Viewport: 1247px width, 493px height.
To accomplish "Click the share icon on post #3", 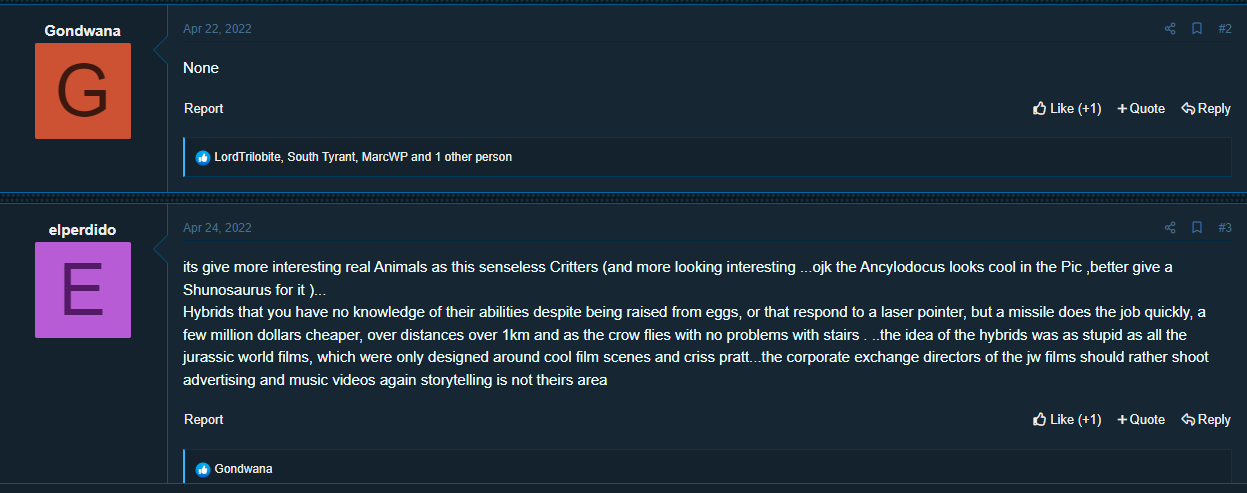I will [1170, 228].
